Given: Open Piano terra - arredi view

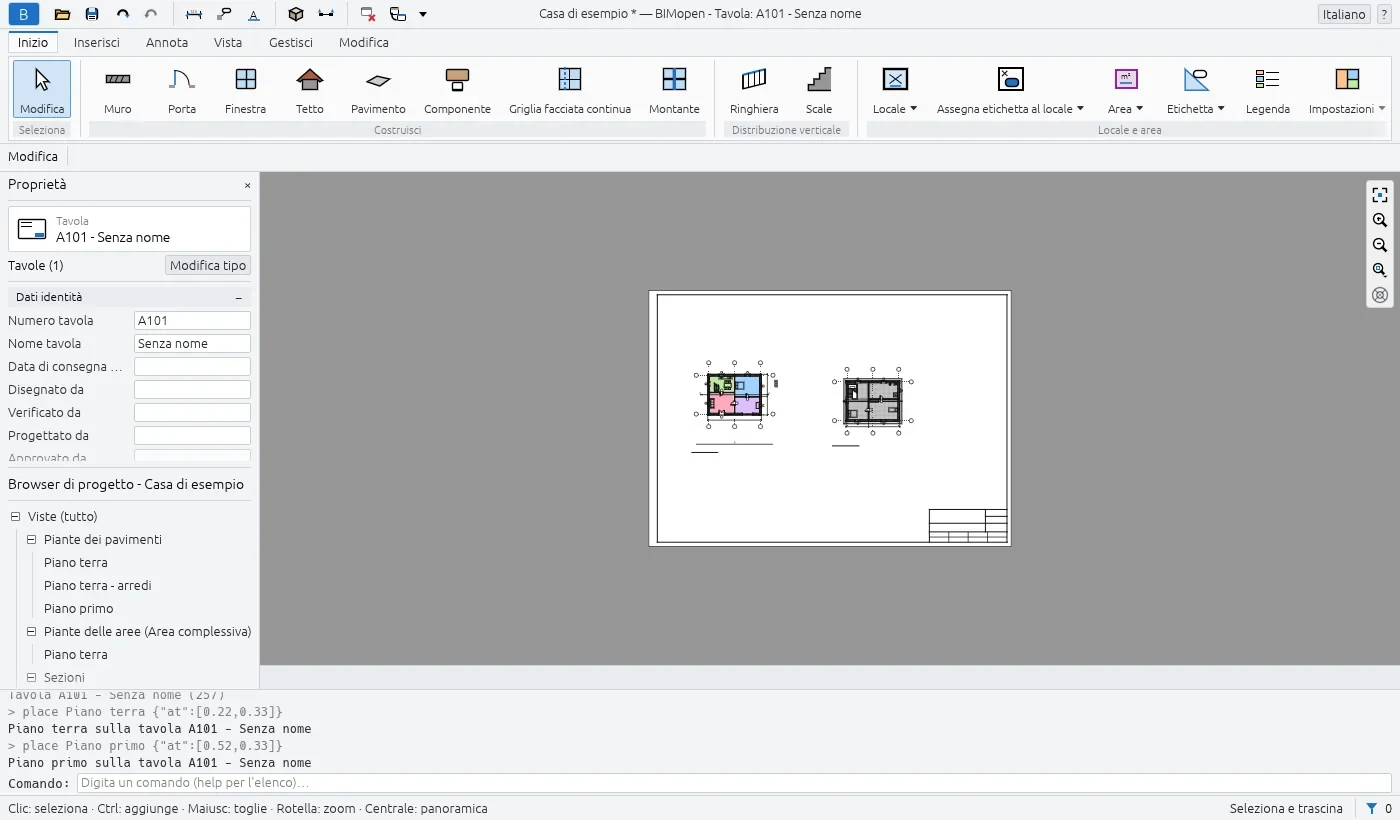Looking at the screenshot, I should click(98, 586).
